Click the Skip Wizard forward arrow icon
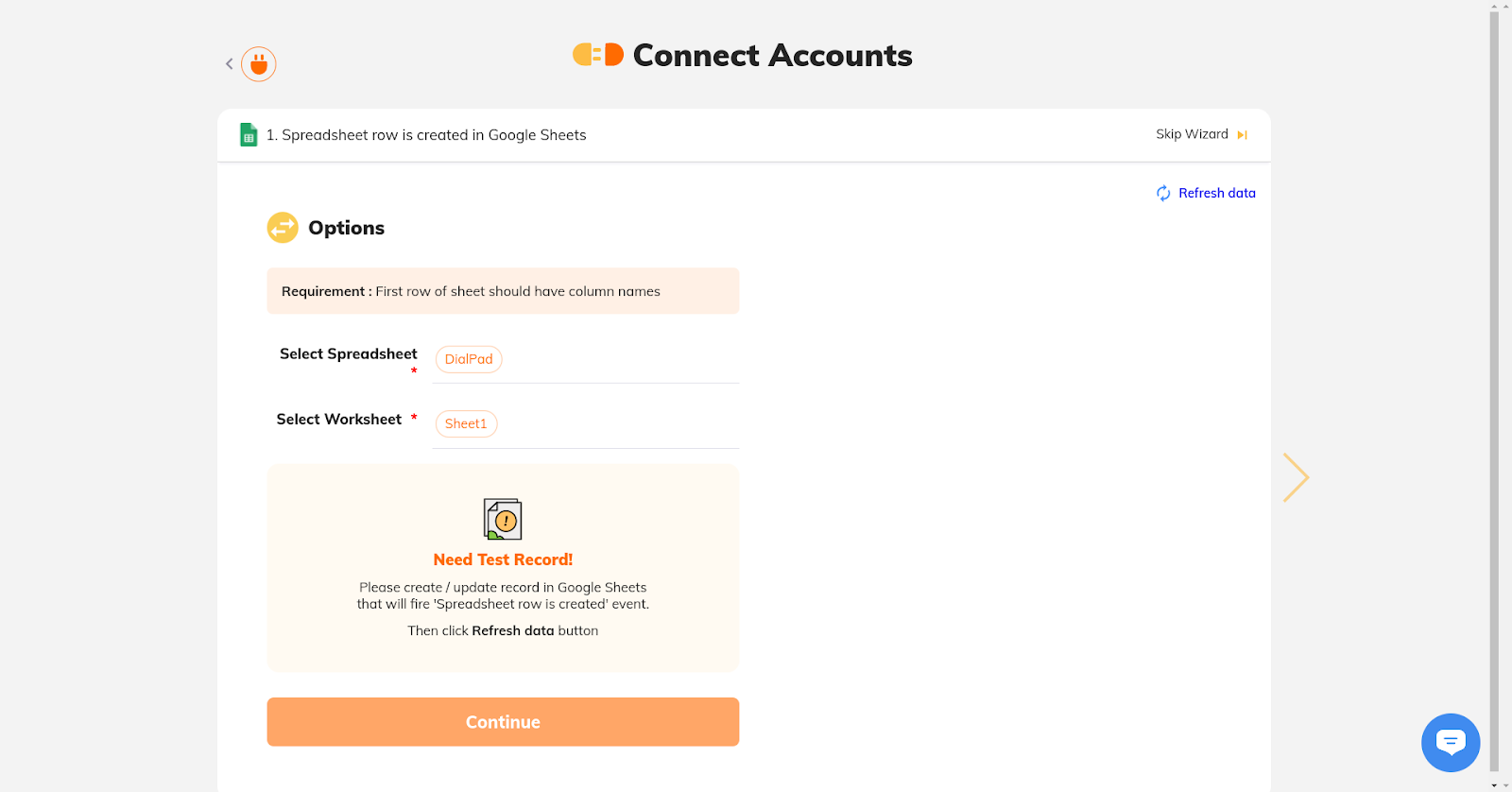Screen dimensions: 1512x792 pyautogui.click(x=1243, y=135)
